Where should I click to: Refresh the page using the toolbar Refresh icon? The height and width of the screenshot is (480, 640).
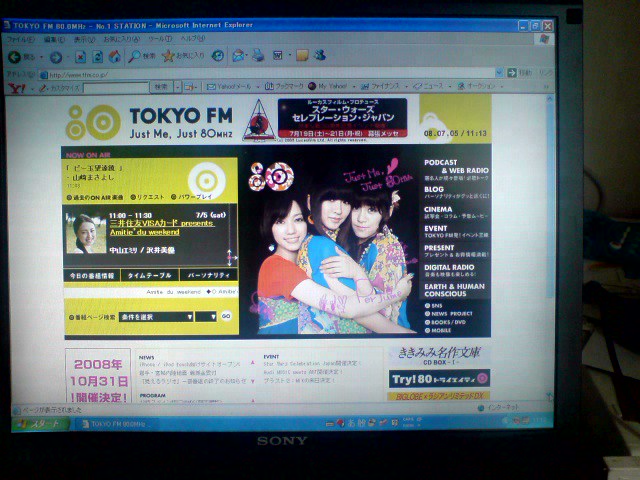pos(97,57)
